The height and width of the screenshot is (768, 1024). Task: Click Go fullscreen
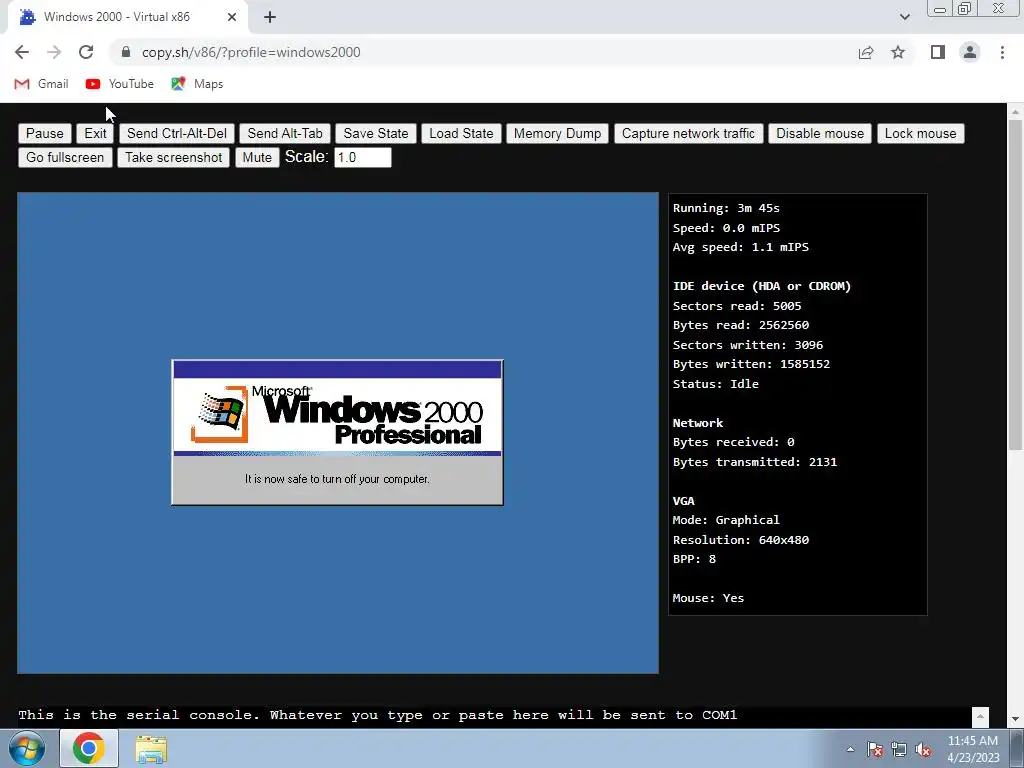(x=65, y=157)
